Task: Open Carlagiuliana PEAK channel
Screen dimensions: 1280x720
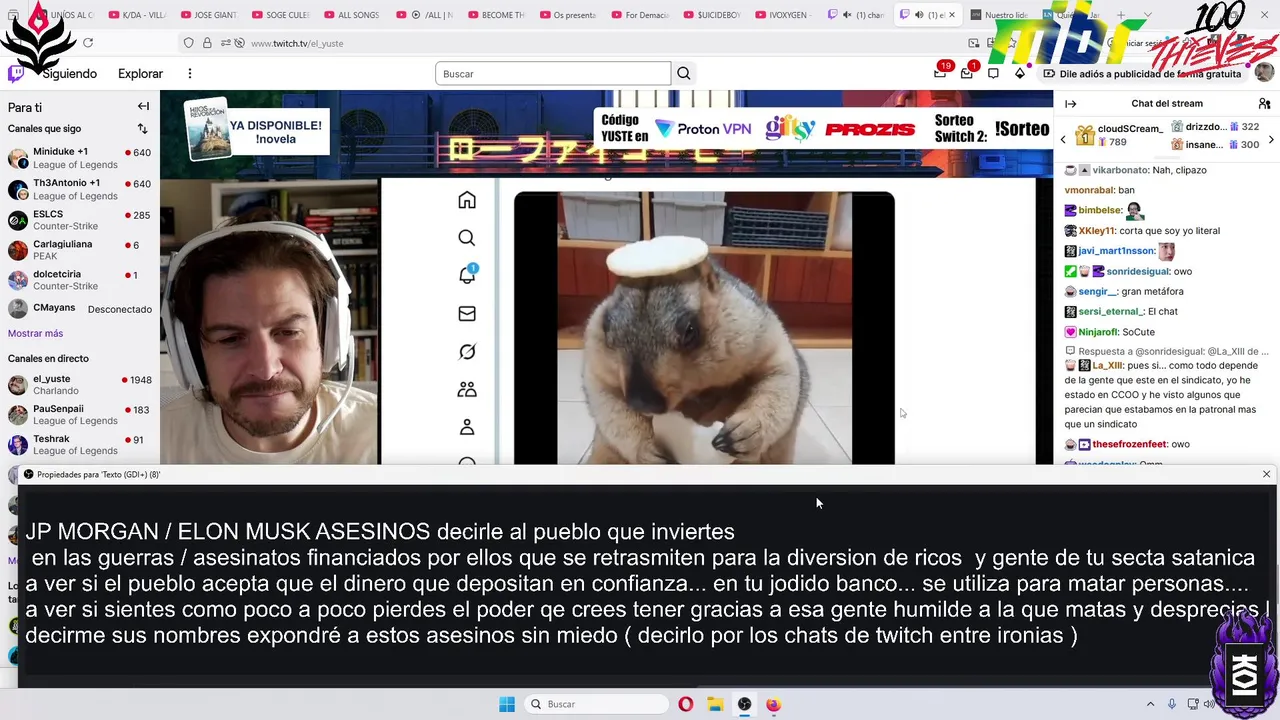Action: pyautogui.click(x=80, y=250)
